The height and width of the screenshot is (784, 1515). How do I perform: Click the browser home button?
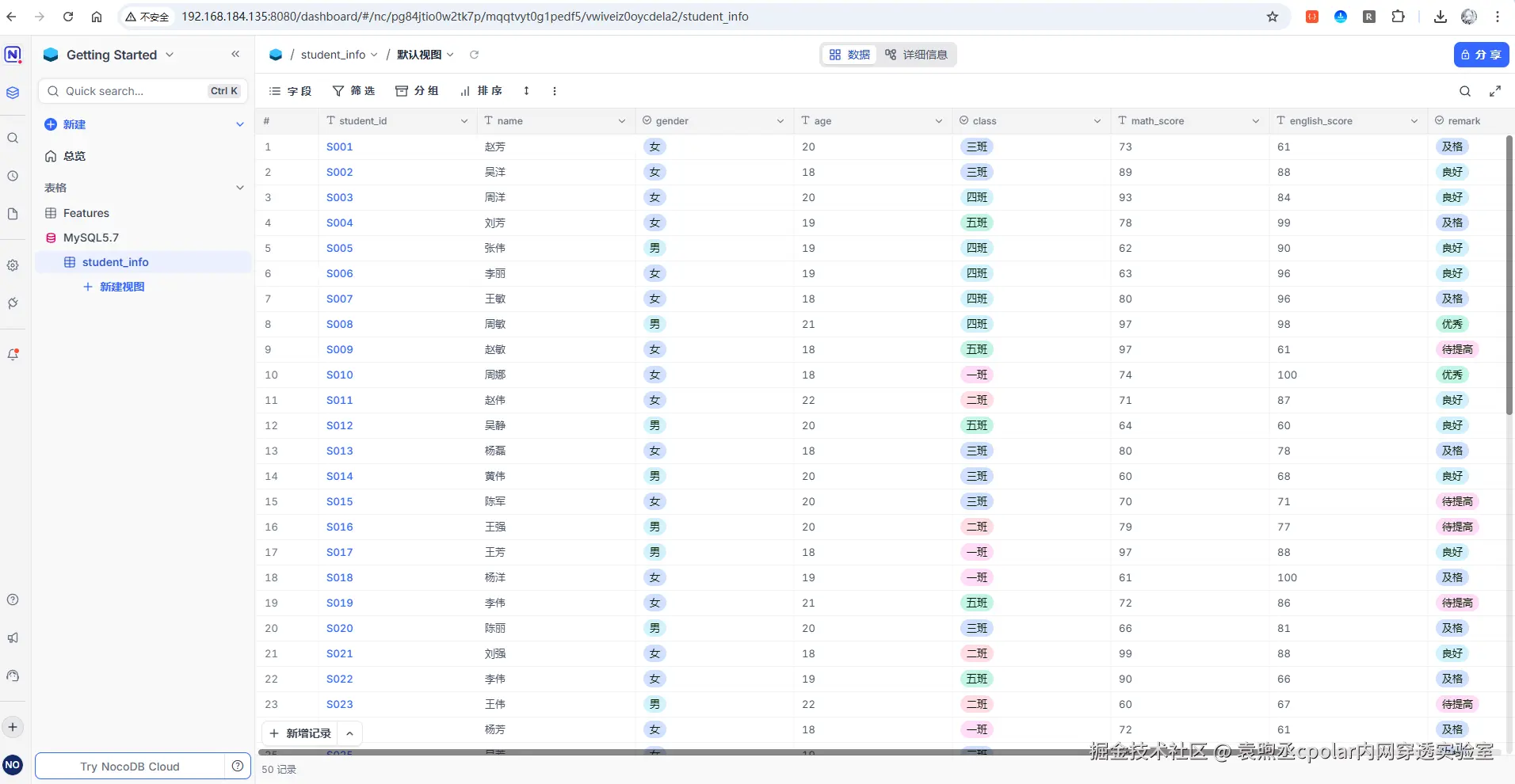pyautogui.click(x=97, y=17)
